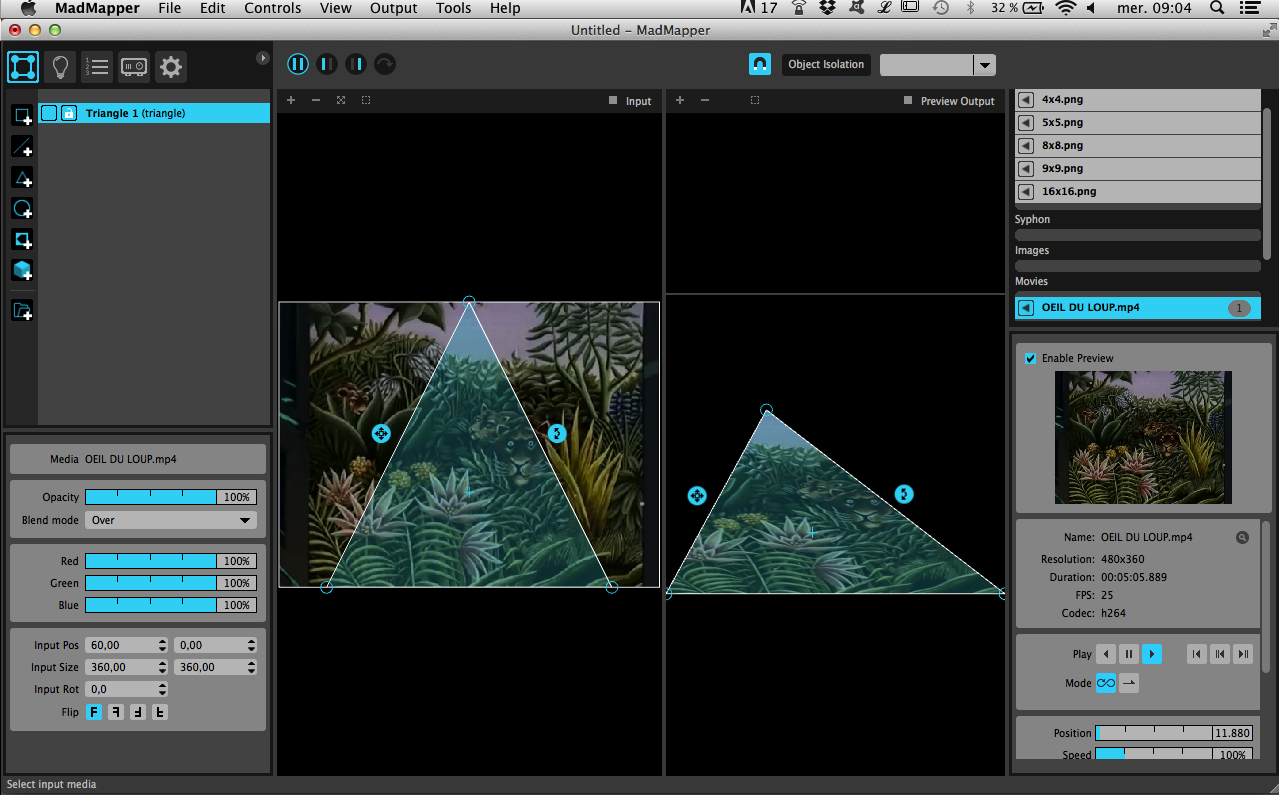Click the Object Isolation button
Screen dimensions: 1279x795
click(825, 65)
